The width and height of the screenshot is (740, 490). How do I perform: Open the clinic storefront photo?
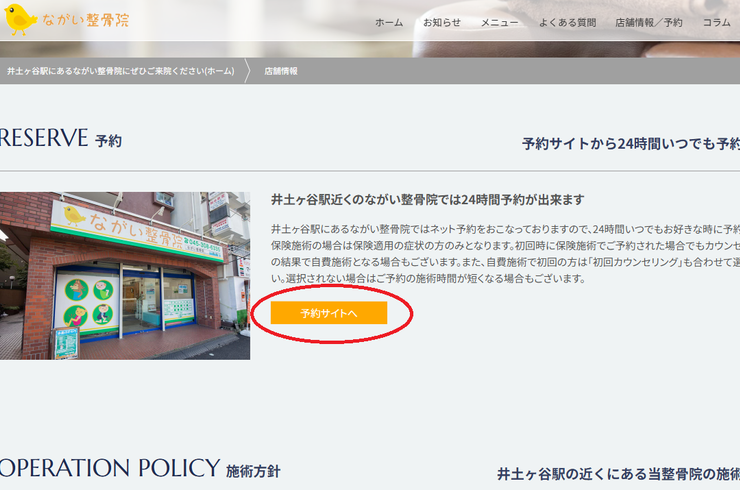click(125, 275)
